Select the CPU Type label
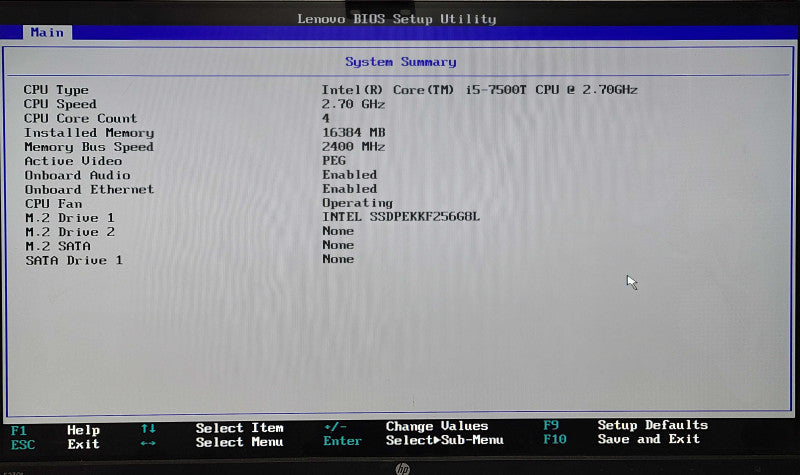Image resolution: width=800 pixels, height=475 pixels. click(x=56, y=90)
